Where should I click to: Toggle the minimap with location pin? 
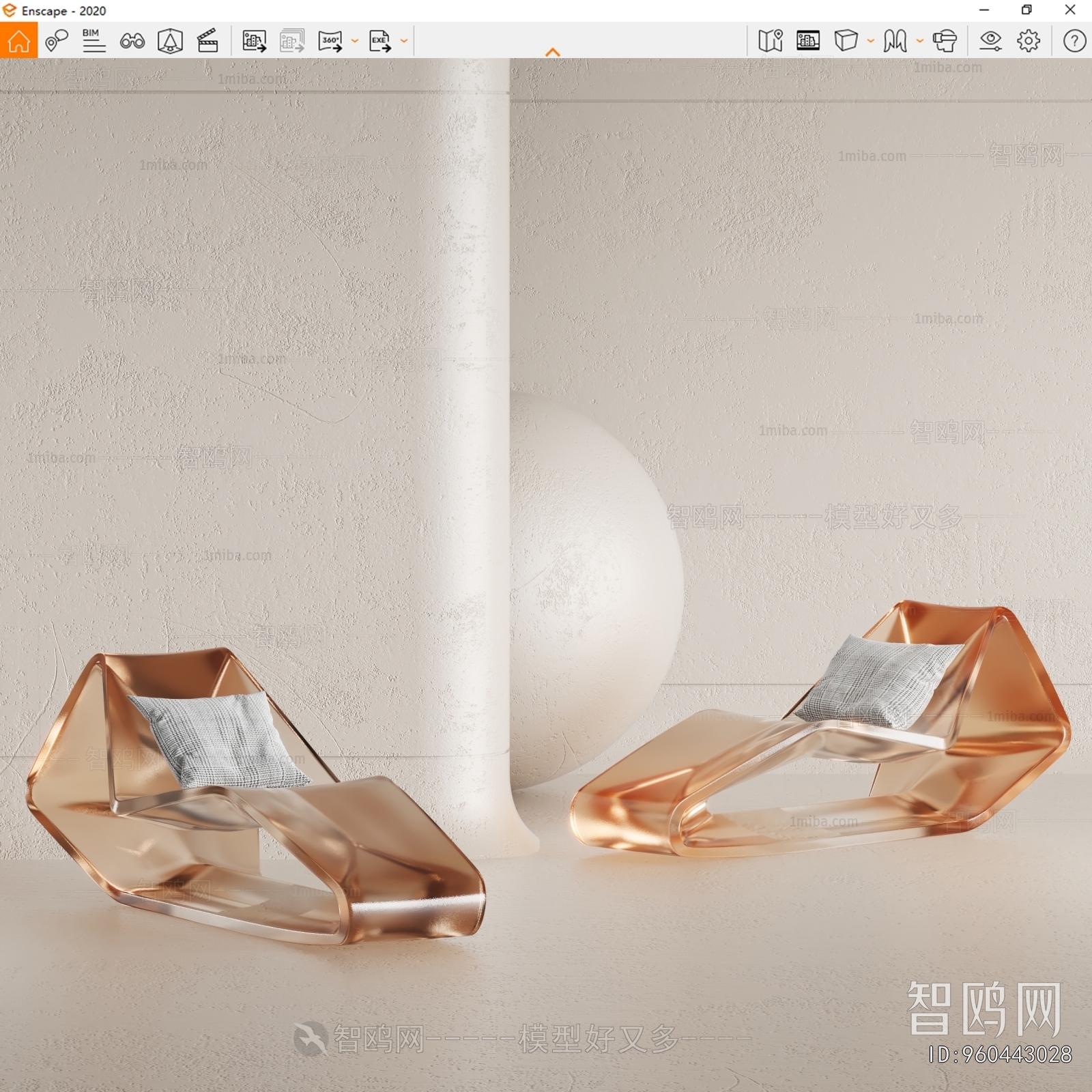[771, 41]
